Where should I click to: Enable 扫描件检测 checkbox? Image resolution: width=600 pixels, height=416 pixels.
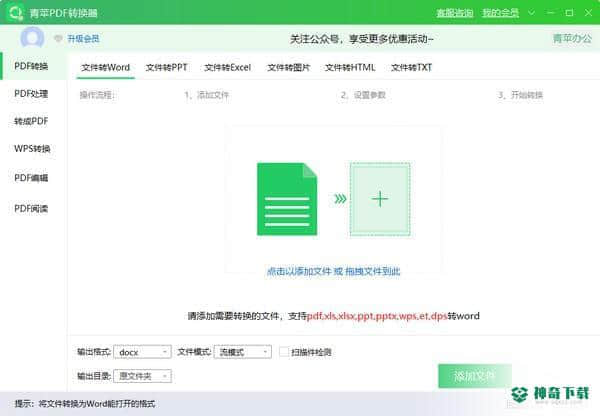pos(284,352)
